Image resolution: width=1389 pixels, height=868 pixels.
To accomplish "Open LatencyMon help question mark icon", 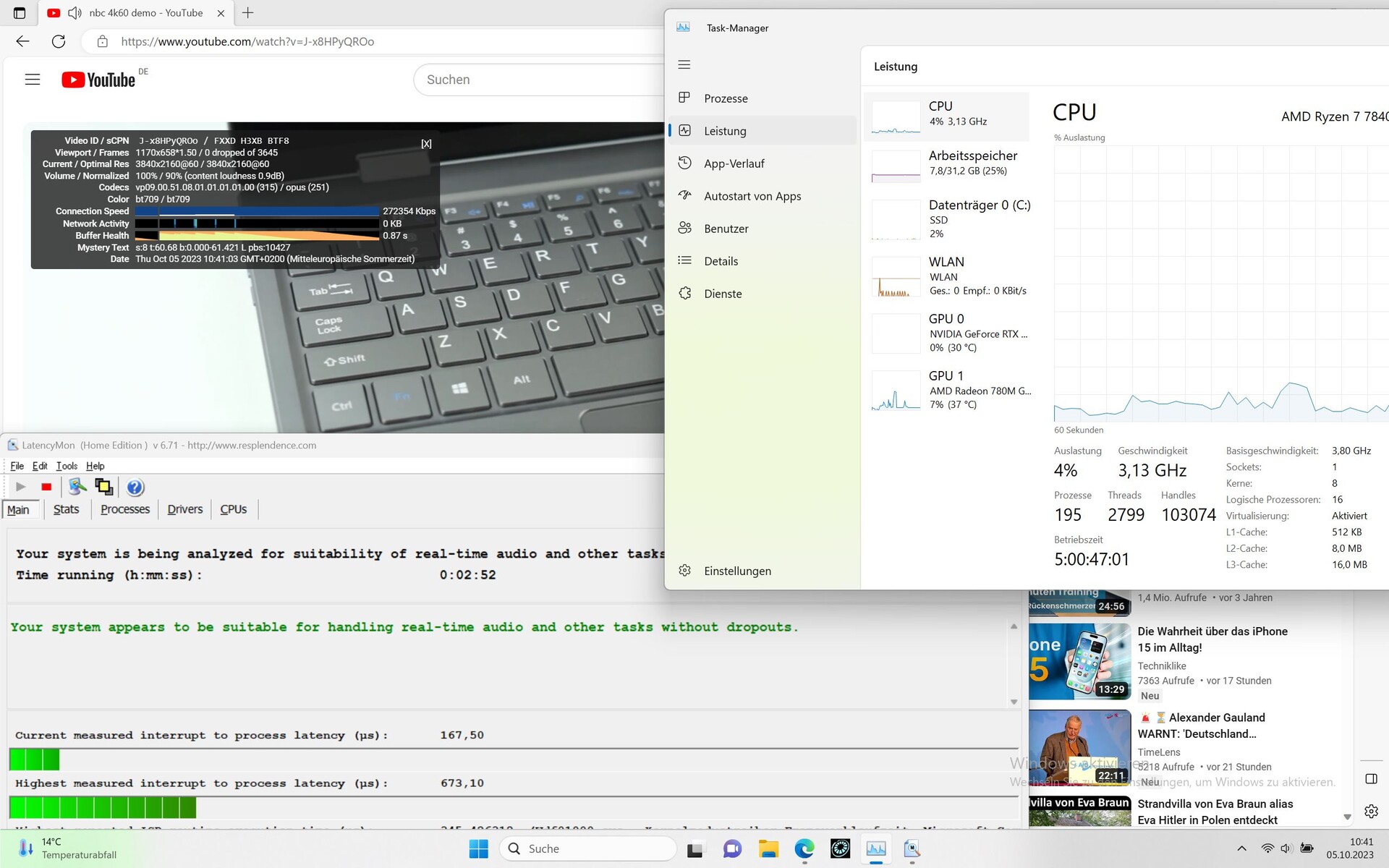I will point(135,487).
